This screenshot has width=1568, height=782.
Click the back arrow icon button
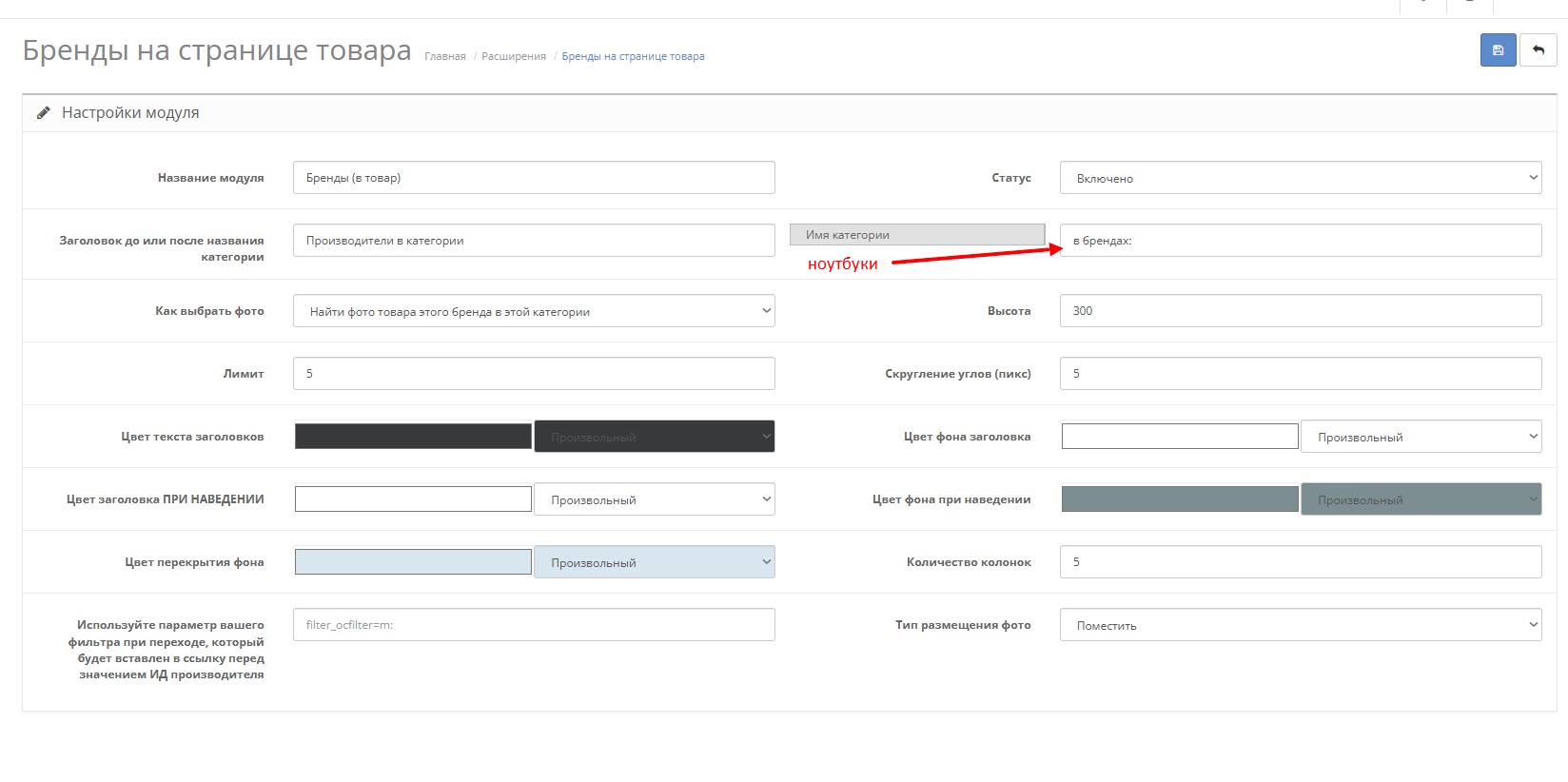1539,50
